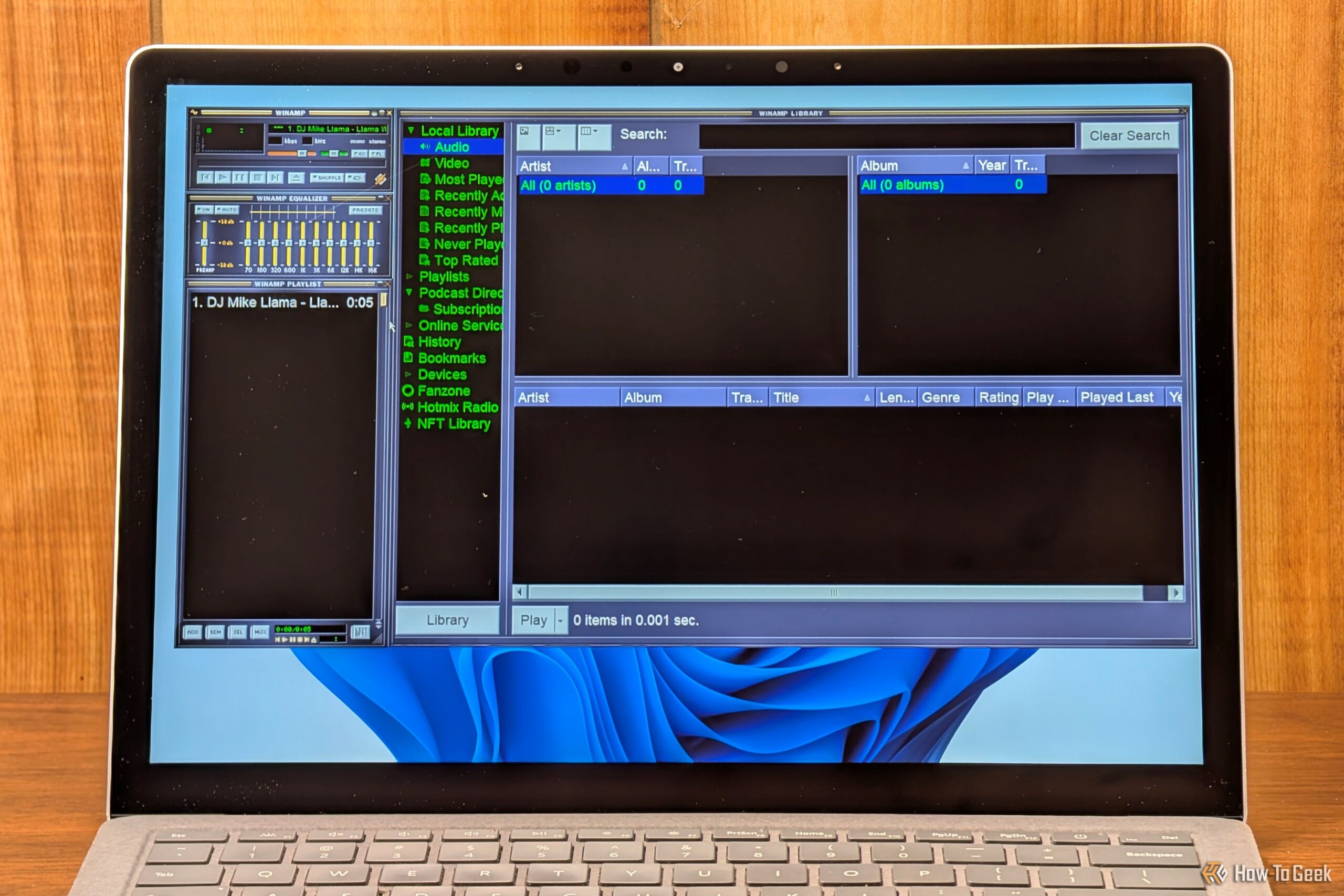Screen dimensions: 1344x896
Task: Click the orange lightning bolt Winamp logo
Action: 381,180
